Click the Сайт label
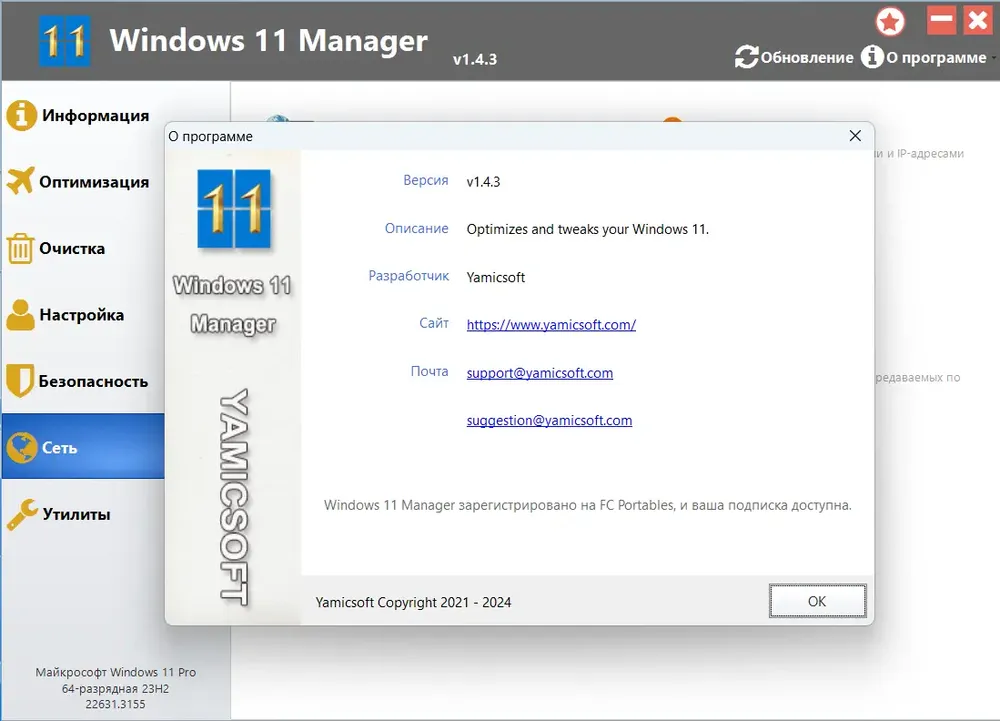The width and height of the screenshot is (1000, 721). pyautogui.click(x=434, y=323)
